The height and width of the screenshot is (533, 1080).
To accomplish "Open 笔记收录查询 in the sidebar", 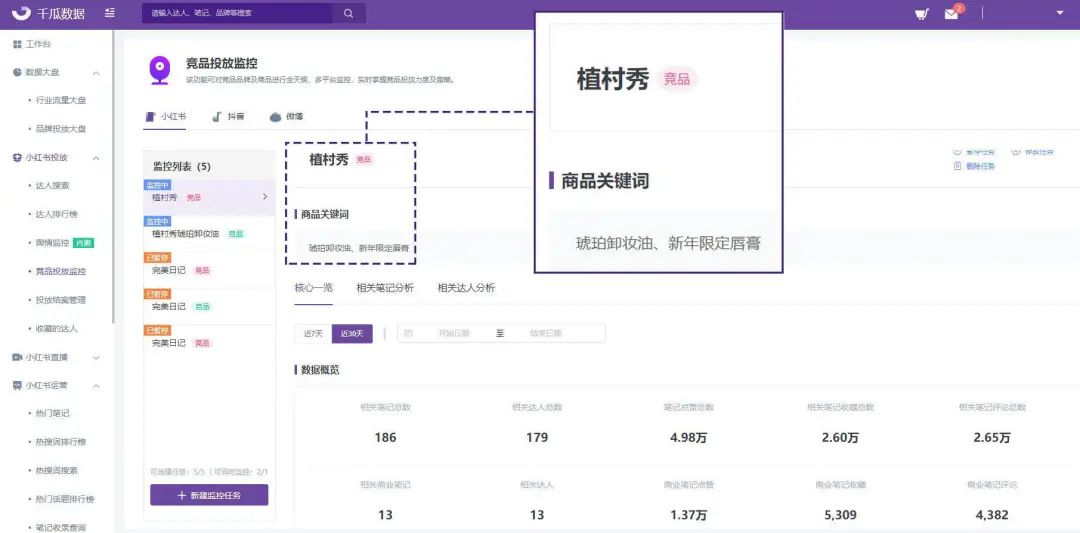I will pyautogui.click(x=61, y=527).
